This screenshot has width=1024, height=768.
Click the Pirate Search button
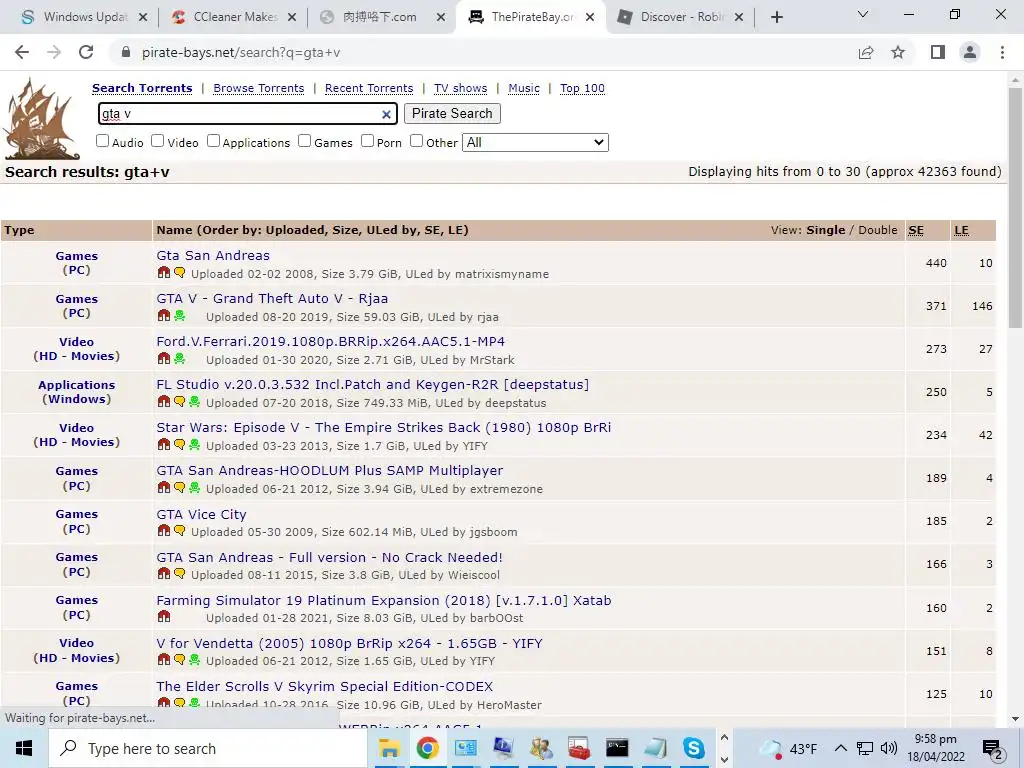pyautogui.click(x=452, y=114)
